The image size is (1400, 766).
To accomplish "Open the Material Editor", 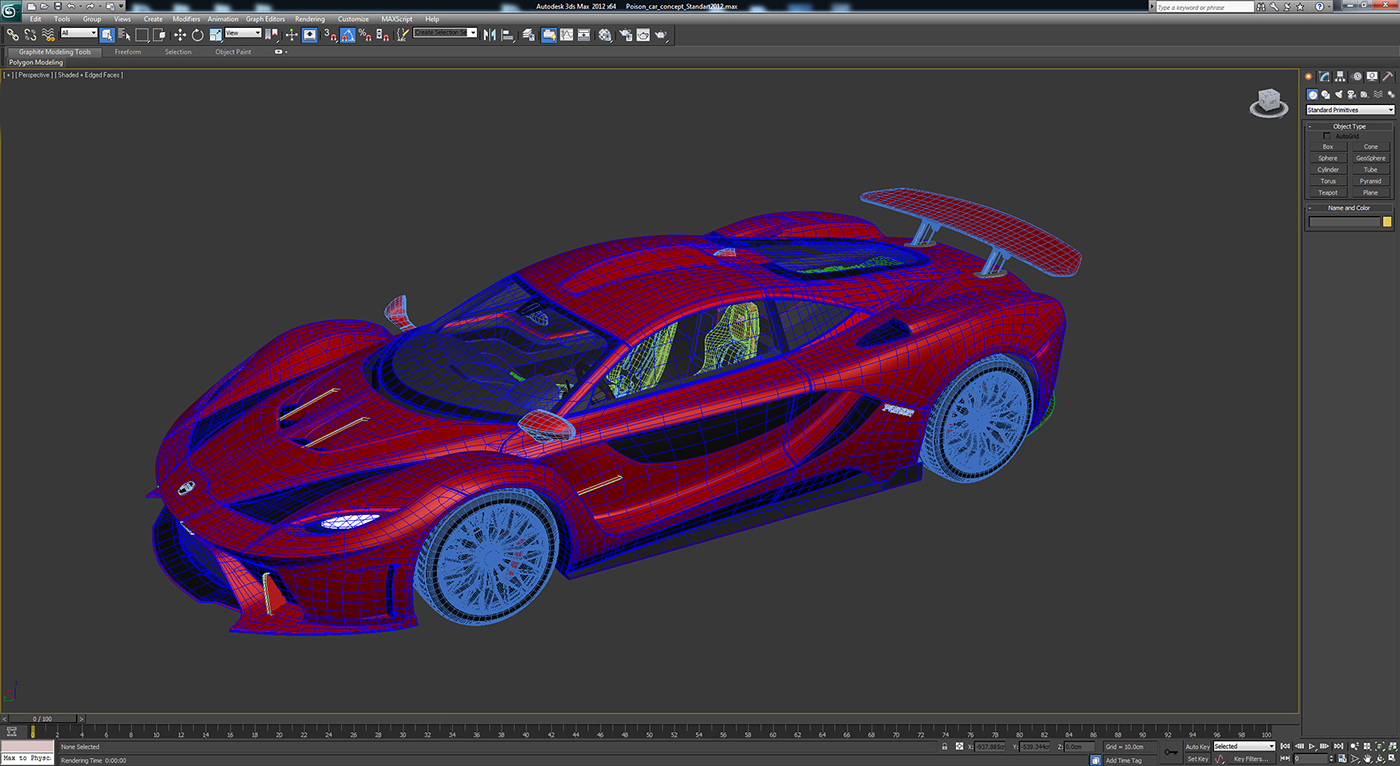I will coord(605,35).
